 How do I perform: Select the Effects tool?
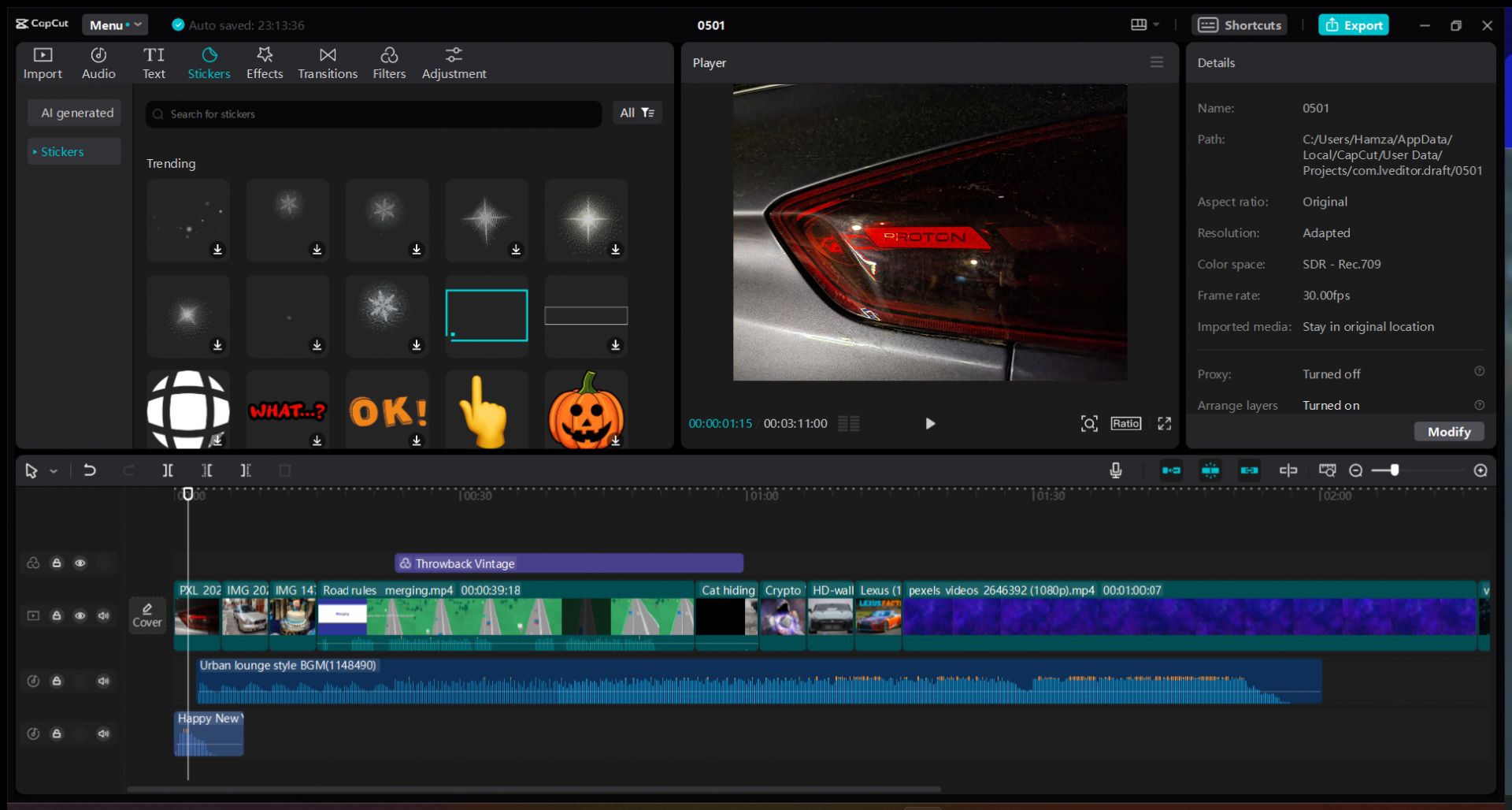[x=265, y=62]
